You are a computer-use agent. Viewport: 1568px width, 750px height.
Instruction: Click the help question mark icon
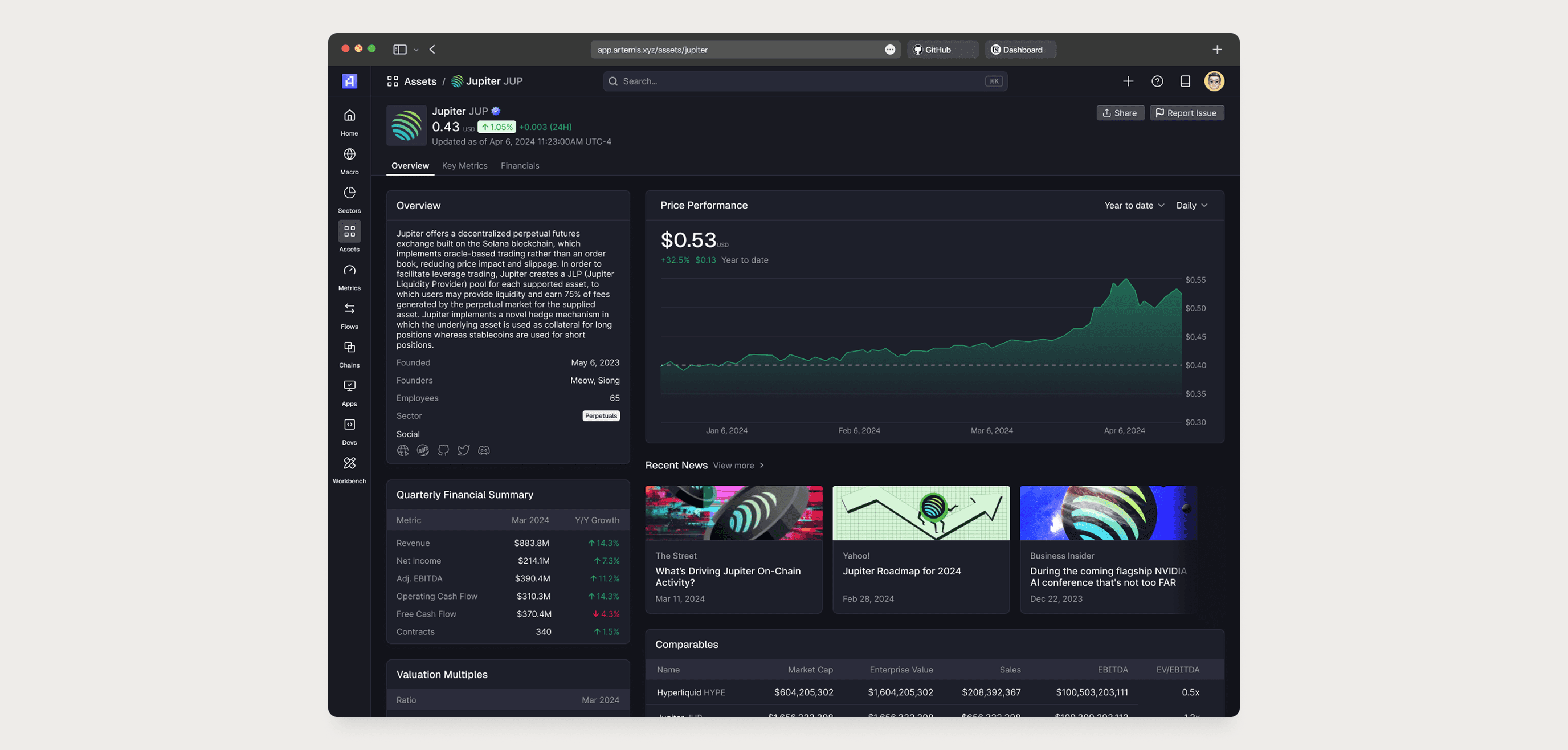pyautogui.click(x=1157, y=81)
